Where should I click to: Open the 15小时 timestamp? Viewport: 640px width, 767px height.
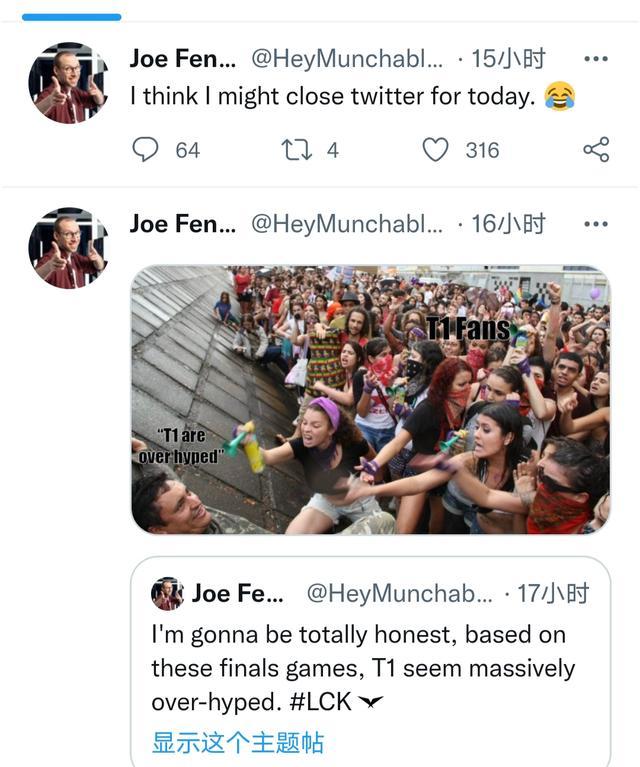(508, 59)
